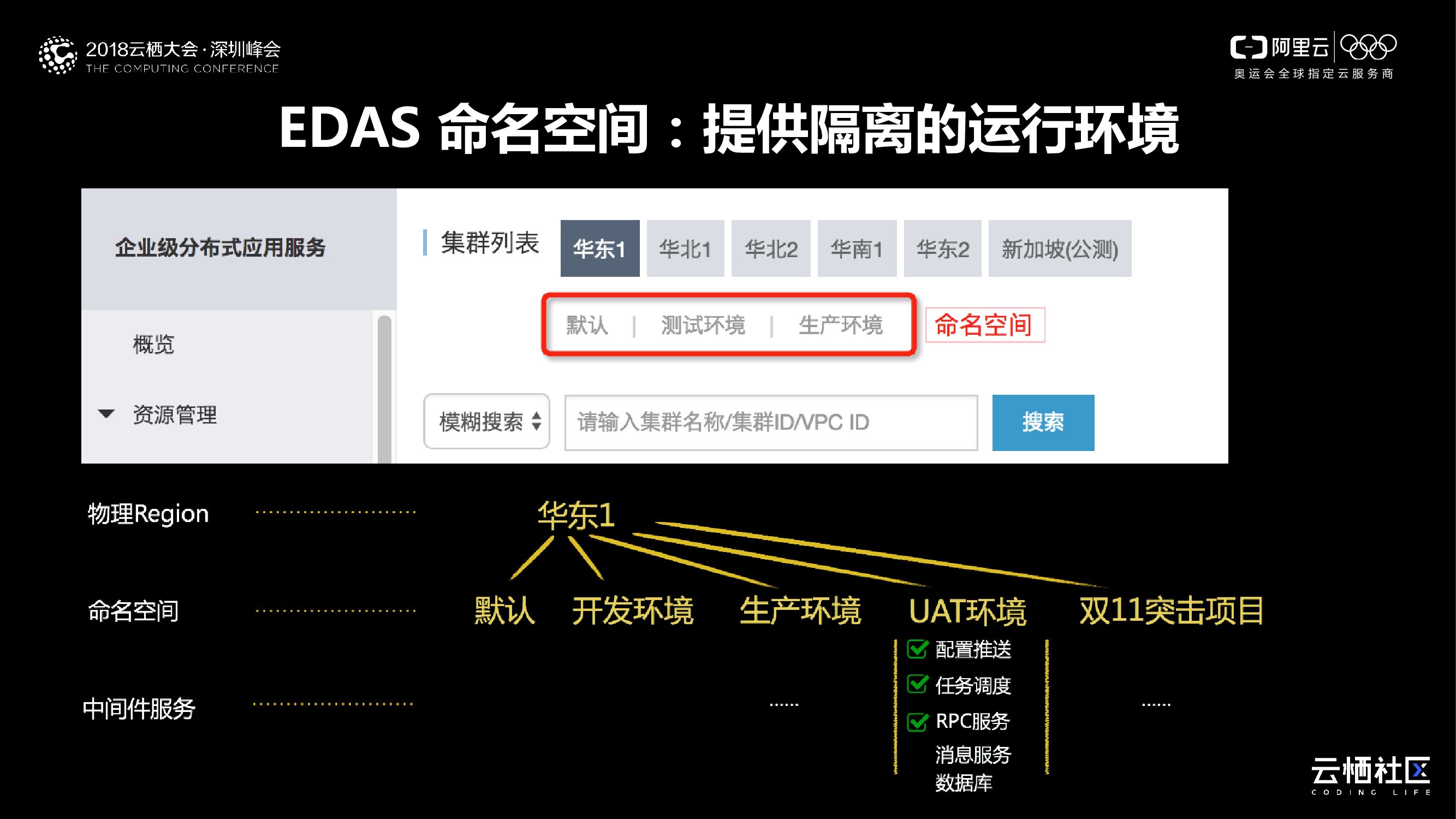Open the 新加坡(公测) region tab

click(1059, 248)
